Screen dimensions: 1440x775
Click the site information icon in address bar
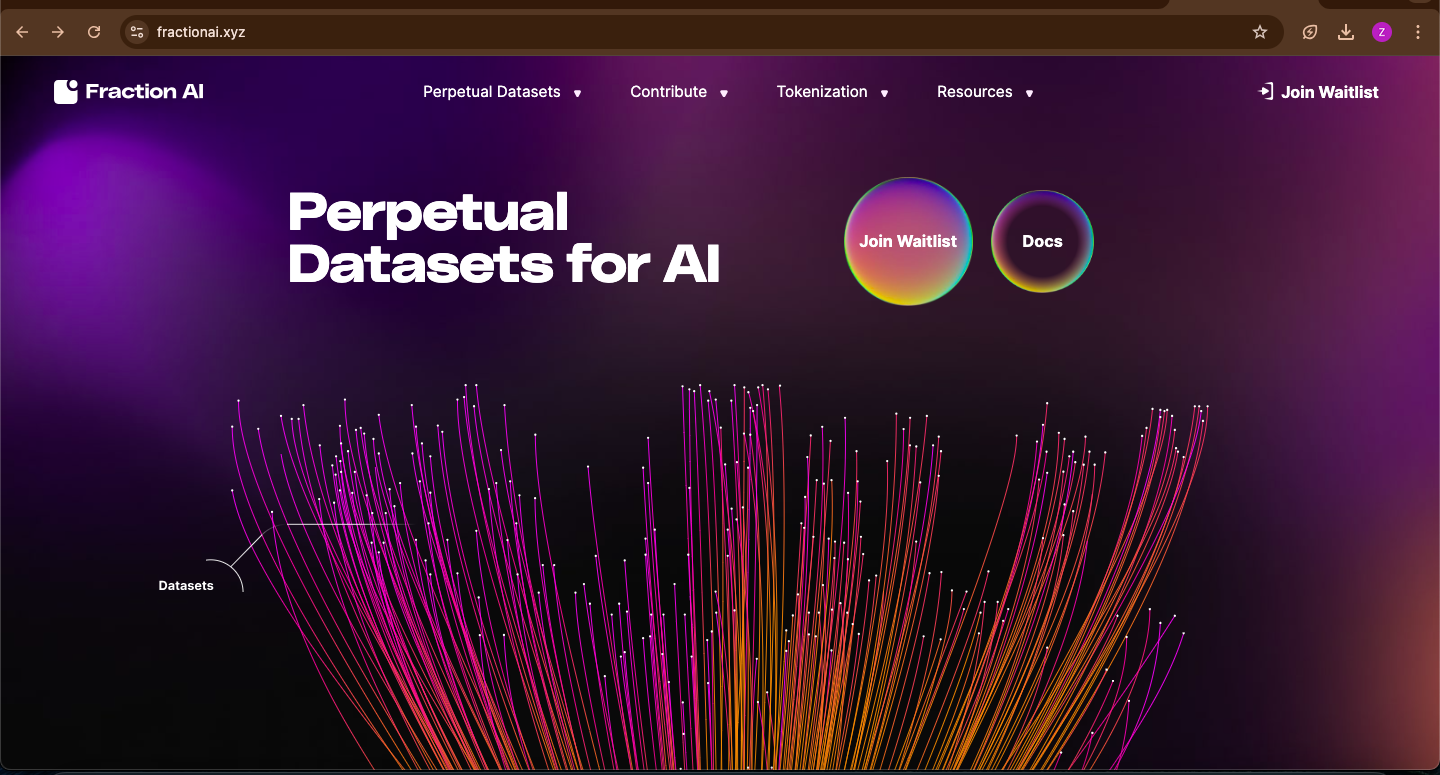point(136,31)
